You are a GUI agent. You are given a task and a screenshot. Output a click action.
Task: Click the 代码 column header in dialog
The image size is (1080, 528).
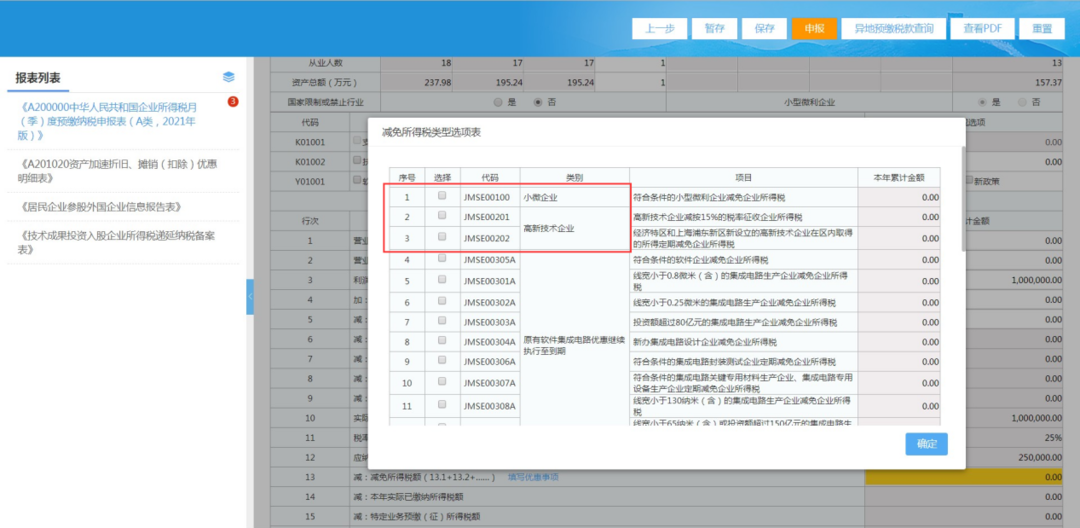click(490, 178)
